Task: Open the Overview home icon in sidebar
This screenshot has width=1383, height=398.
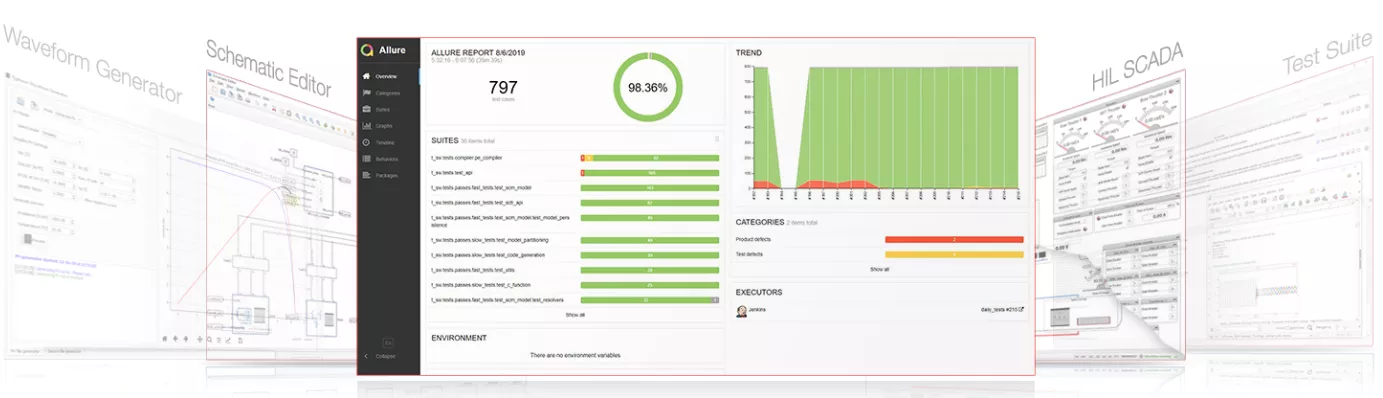Action: [x=367, y=76]
